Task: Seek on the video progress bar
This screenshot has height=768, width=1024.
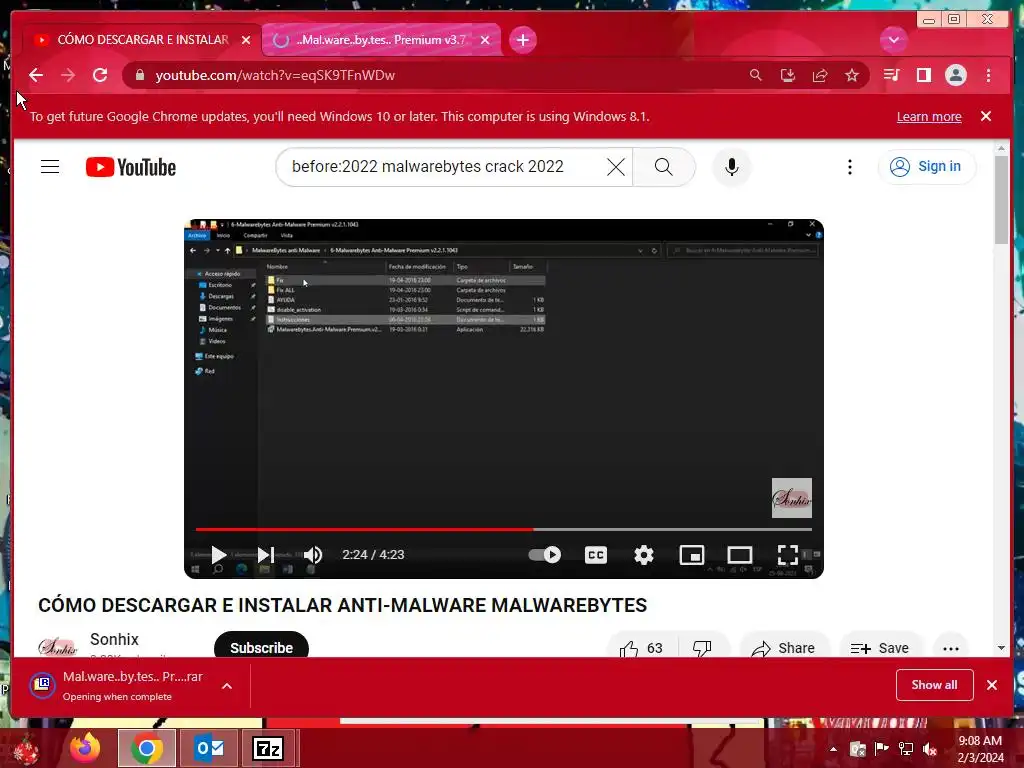Action: (x=504, y=529)
